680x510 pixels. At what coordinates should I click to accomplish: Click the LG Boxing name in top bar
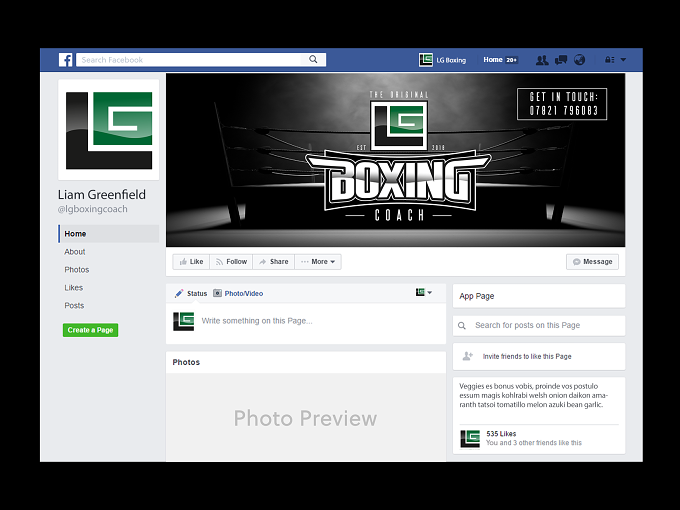tap(451, 60)
